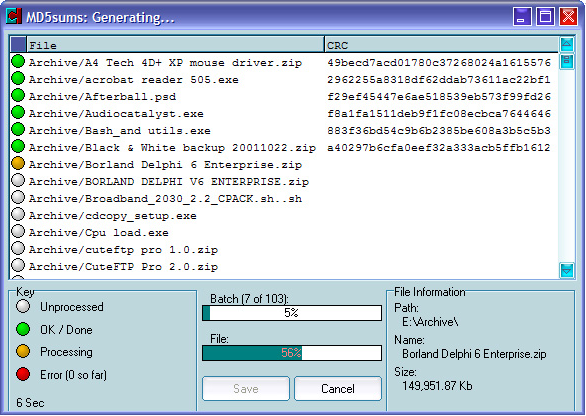The image size is (586, 416).
Task: Click gray icon beside Cpu load.exe
Action: pyautogui.click(x=18, y=231)
